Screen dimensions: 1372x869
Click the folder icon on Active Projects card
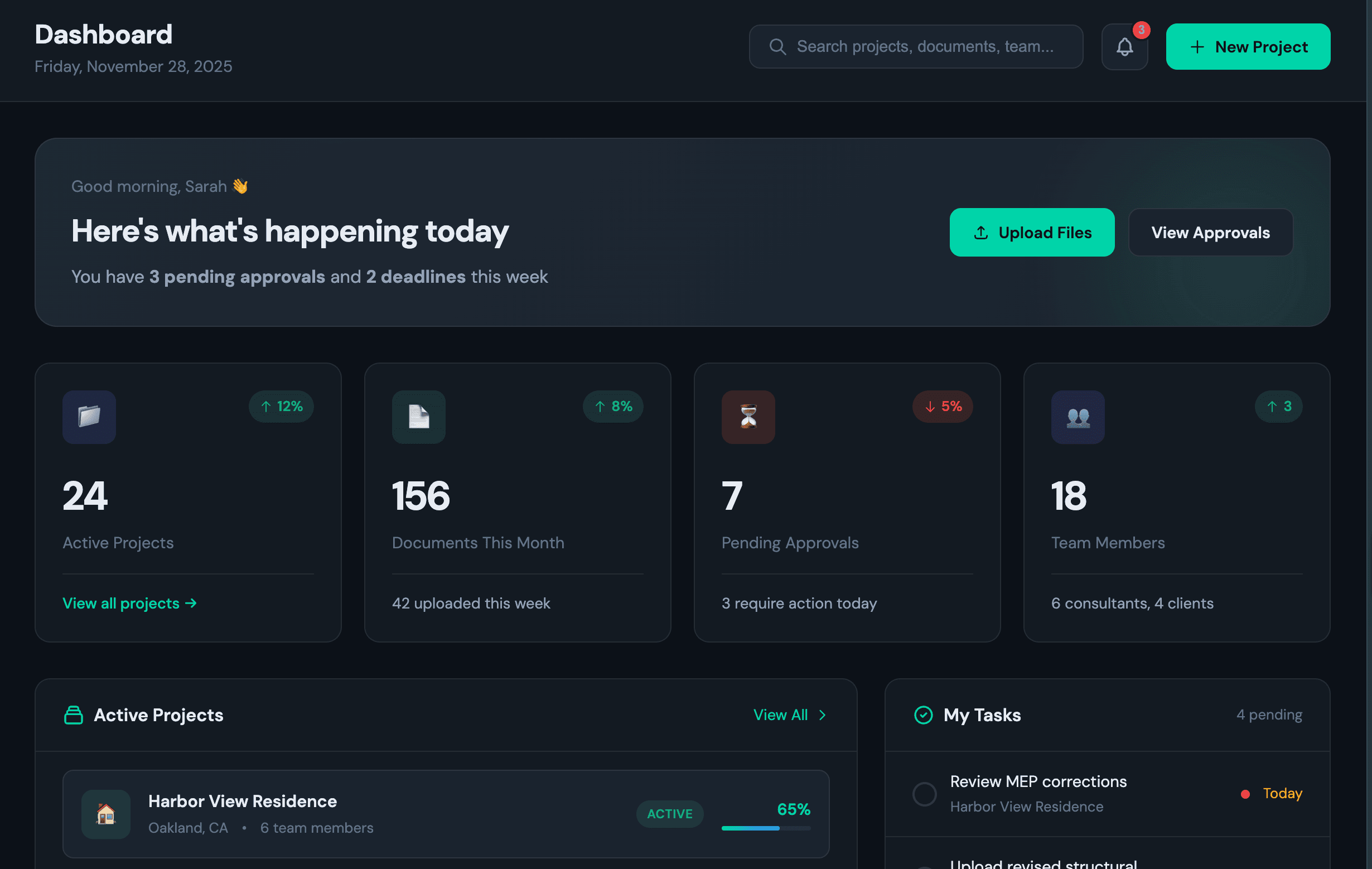click(x=89, y=417)
